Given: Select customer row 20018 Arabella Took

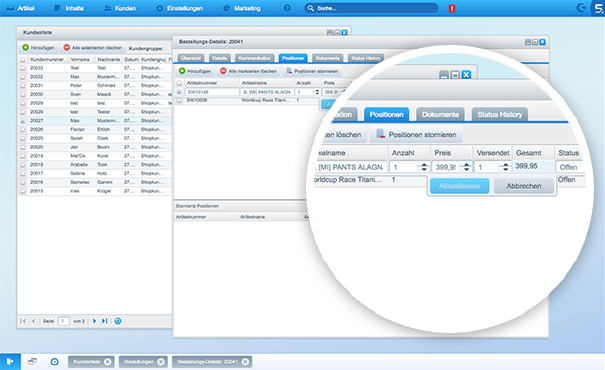Looking at the screenshot, I should coord(95,165).
